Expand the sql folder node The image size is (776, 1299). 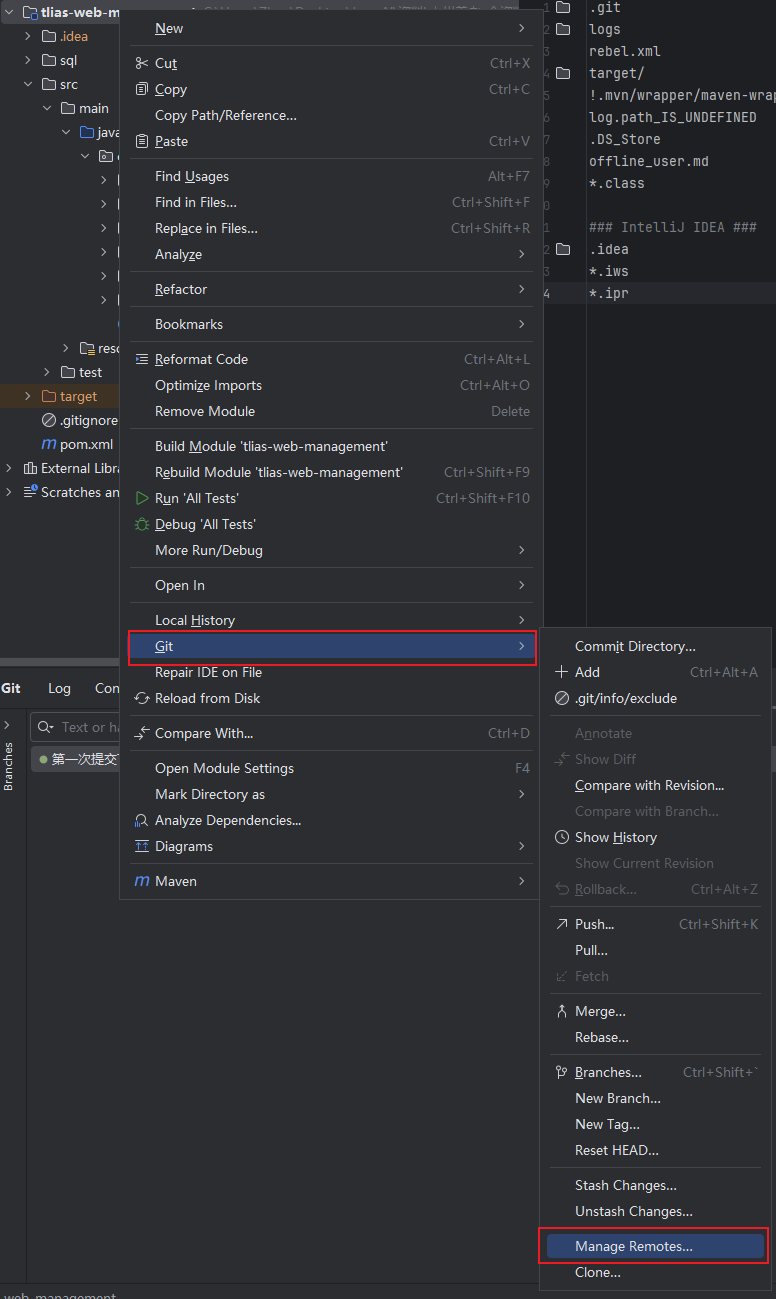(28, 60)
